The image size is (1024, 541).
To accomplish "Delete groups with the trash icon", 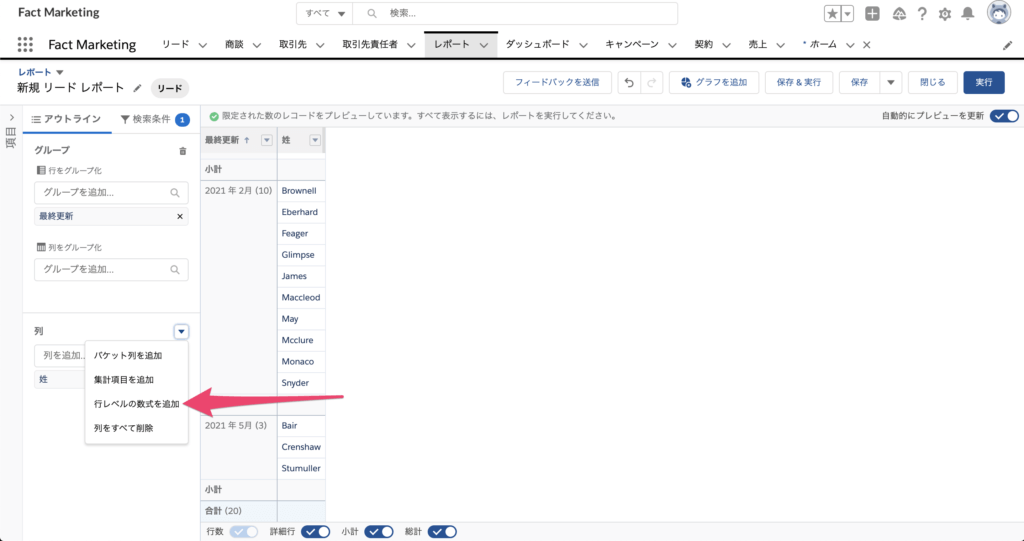I will coord(183,151).
